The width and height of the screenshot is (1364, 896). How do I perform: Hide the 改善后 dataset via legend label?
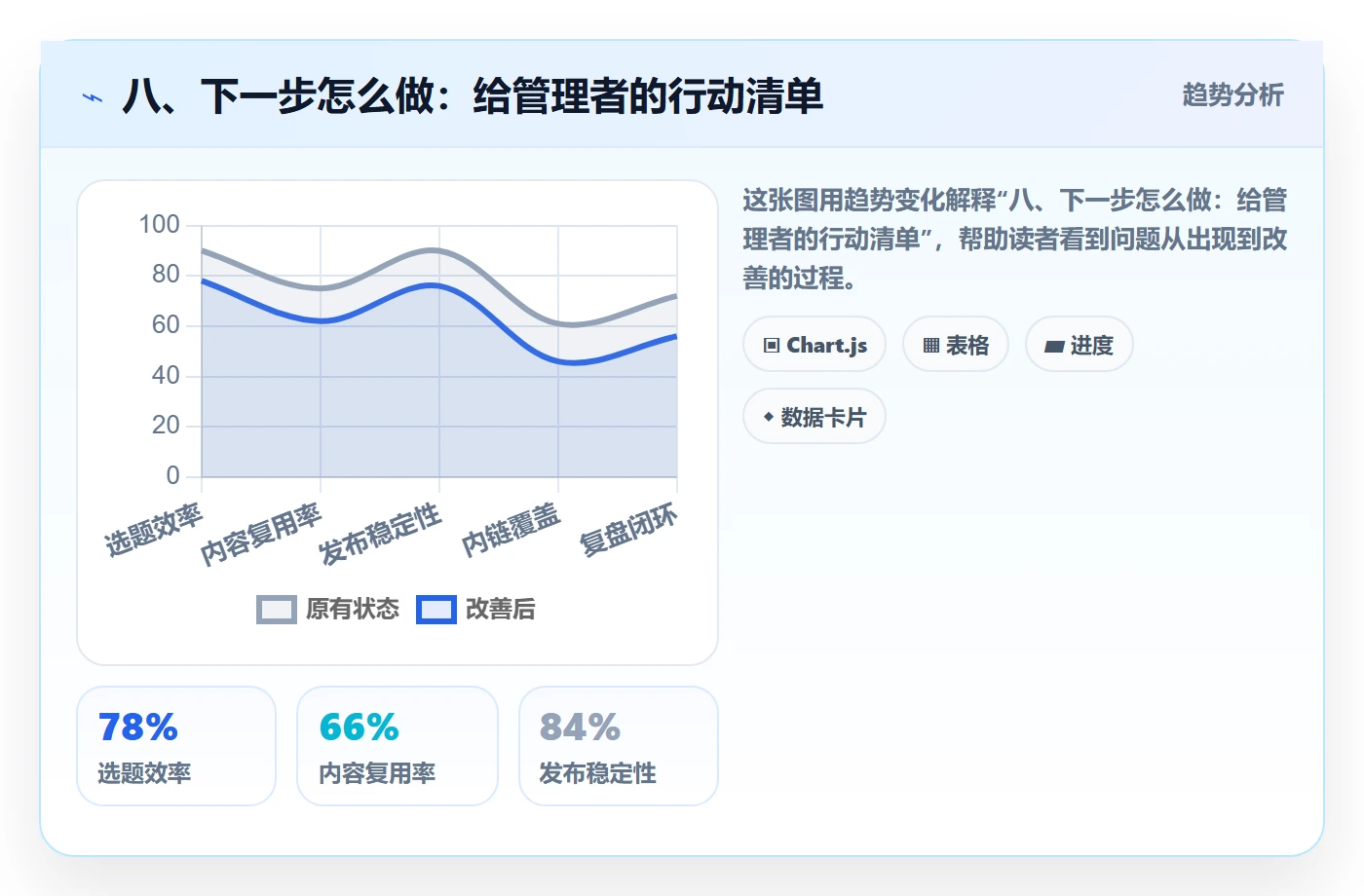tap(501, 610)
